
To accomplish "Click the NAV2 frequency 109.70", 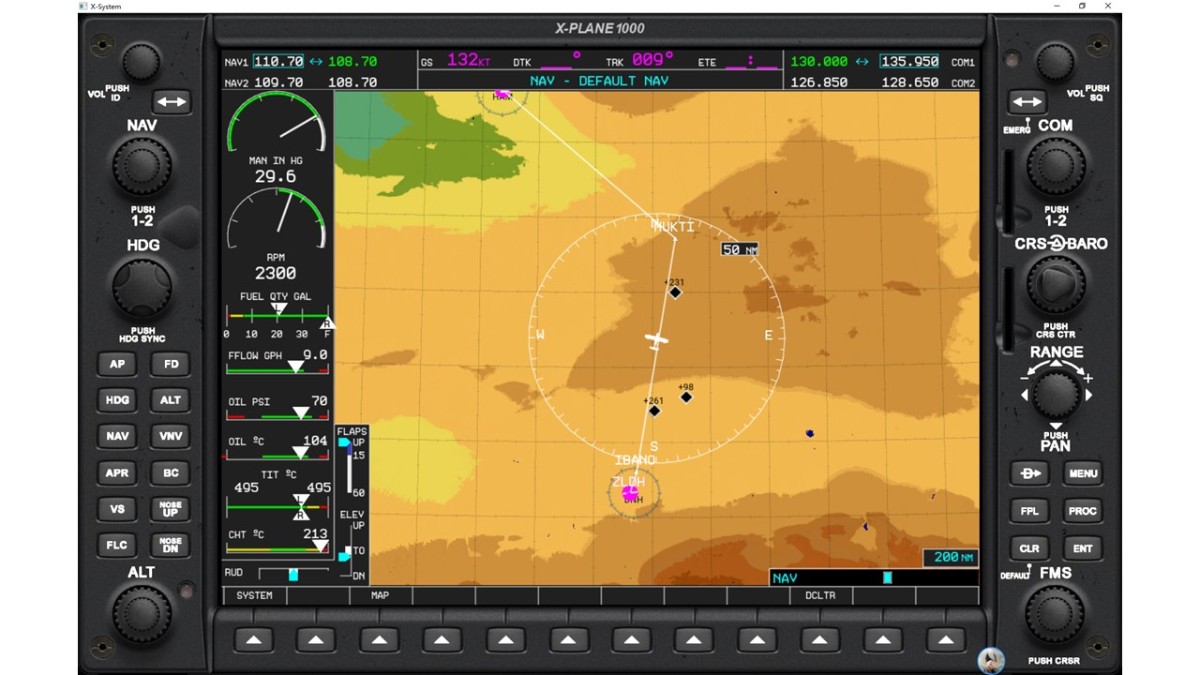I will pos(278,83).
